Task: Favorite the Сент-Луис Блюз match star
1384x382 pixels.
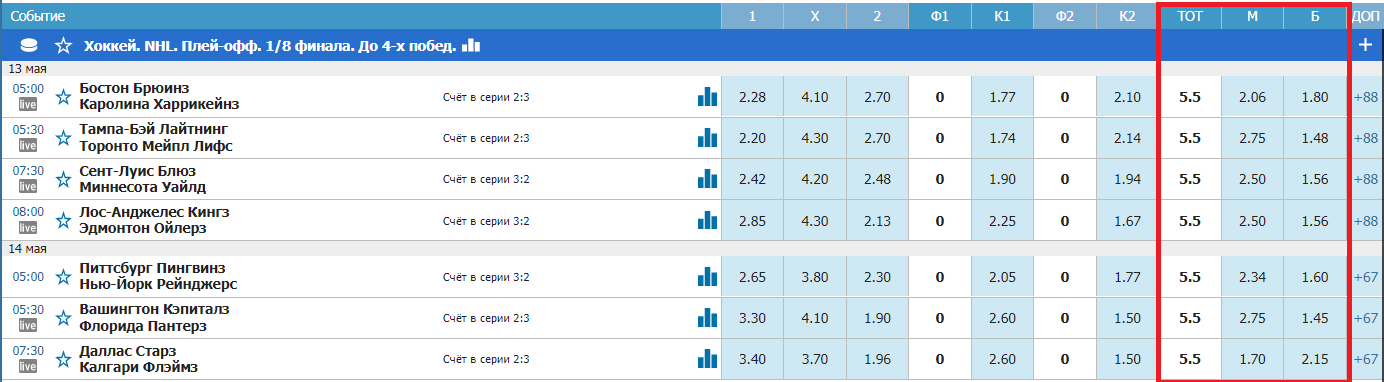Action: pyautogui.click(x=65, y=179)
